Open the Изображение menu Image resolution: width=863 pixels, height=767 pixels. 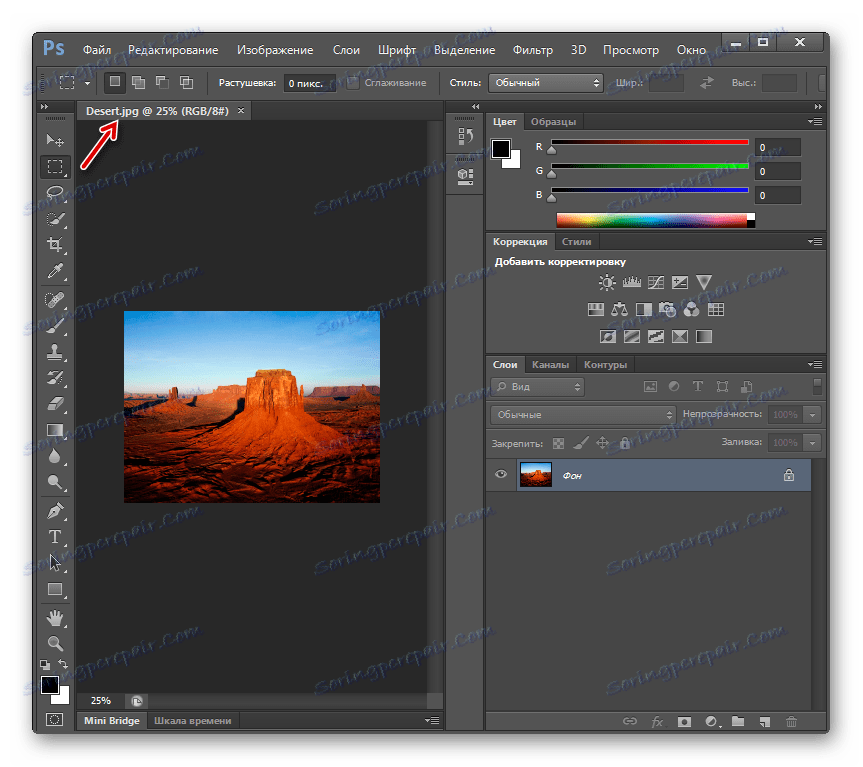(275, 50)
